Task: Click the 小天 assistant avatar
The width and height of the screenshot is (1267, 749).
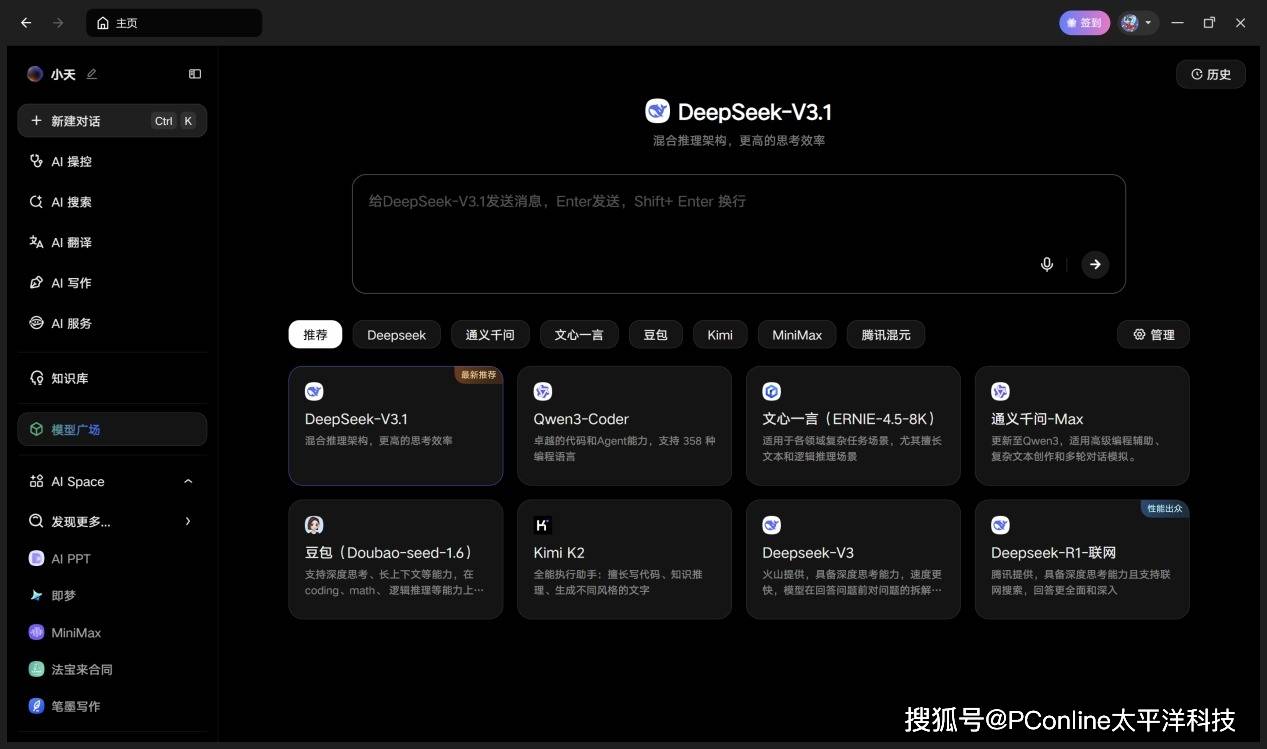Action: [35, 74]
